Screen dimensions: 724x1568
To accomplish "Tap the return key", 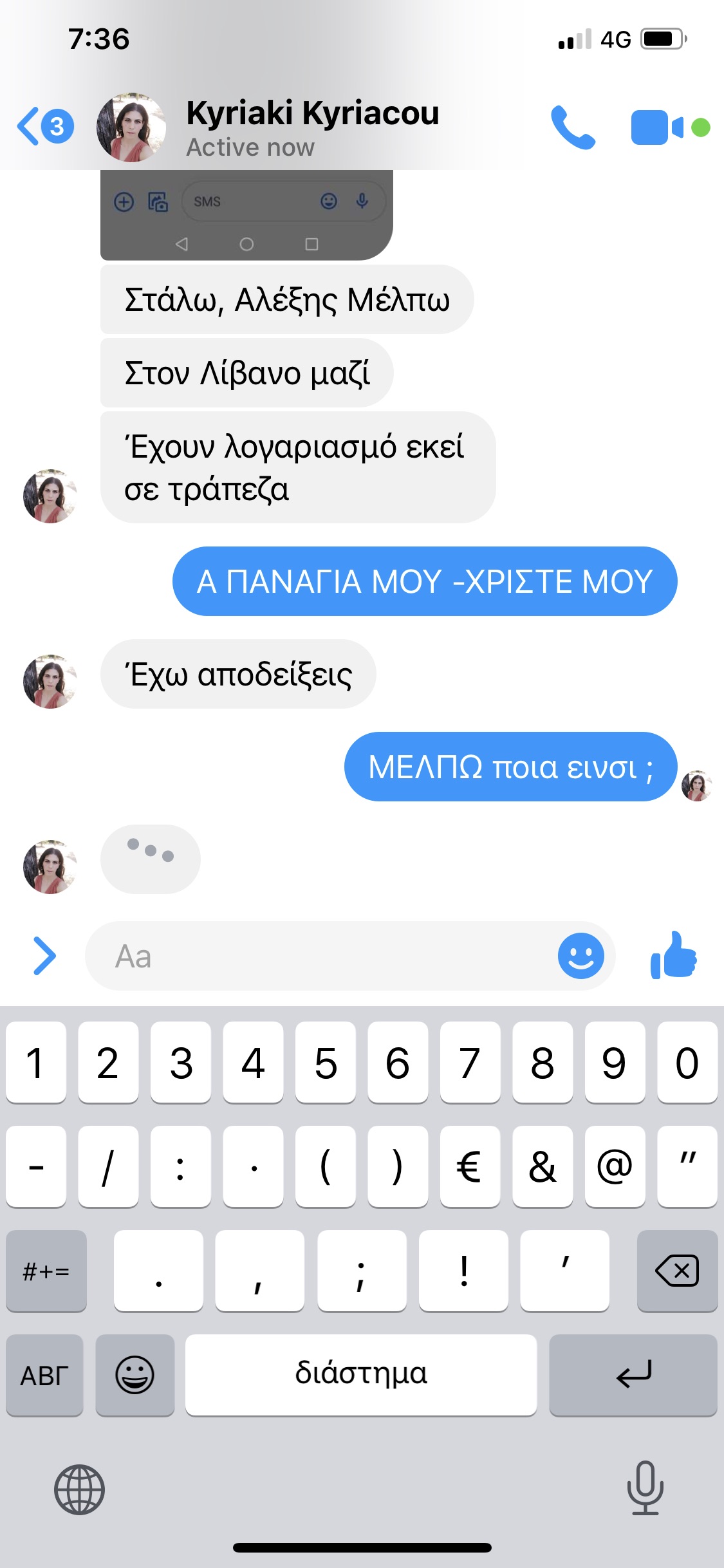I will point(633,1375).
